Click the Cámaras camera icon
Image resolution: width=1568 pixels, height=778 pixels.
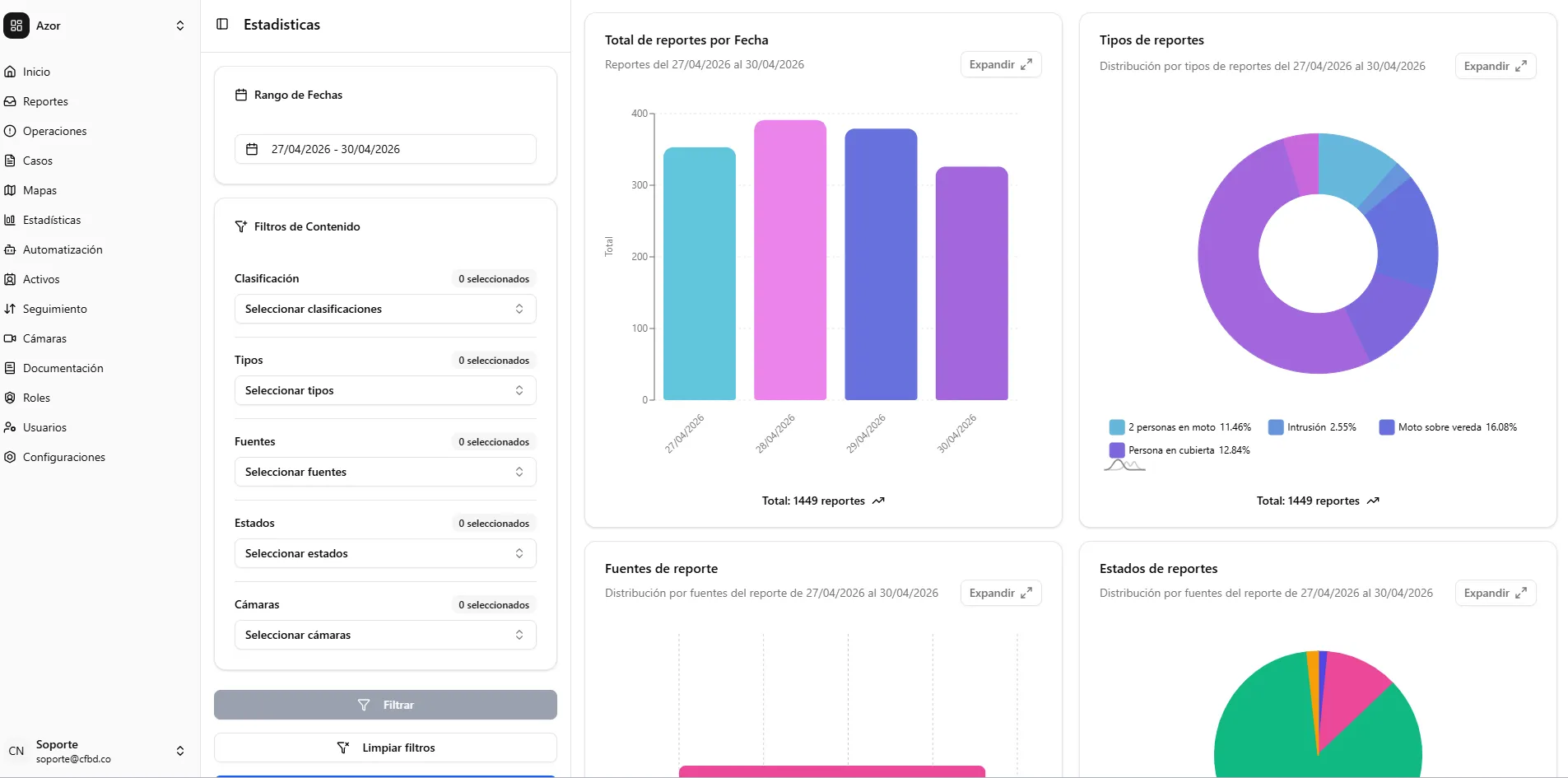point(10,338)
